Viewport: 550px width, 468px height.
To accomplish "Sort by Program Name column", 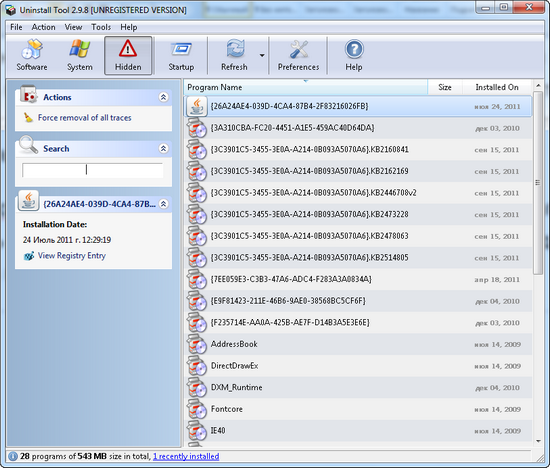I will (x=306, y=87).
